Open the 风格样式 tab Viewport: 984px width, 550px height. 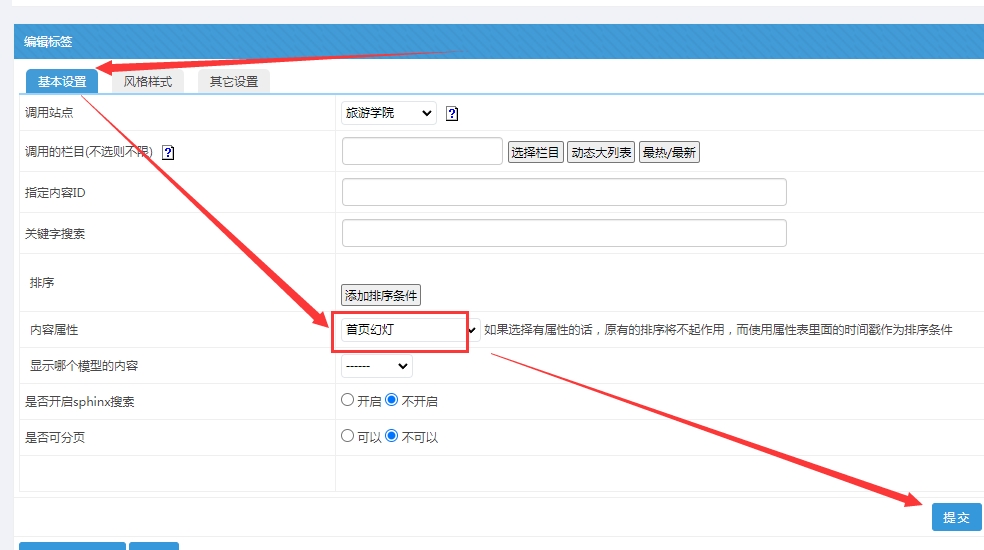point(148,82)
